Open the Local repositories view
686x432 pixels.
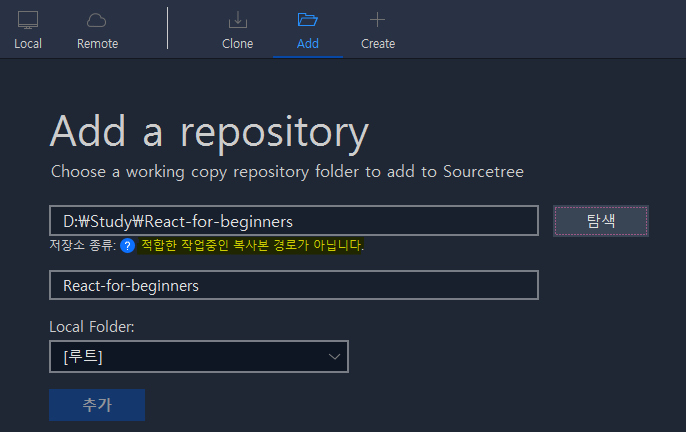pyautogui.click(x=28, y=30)
